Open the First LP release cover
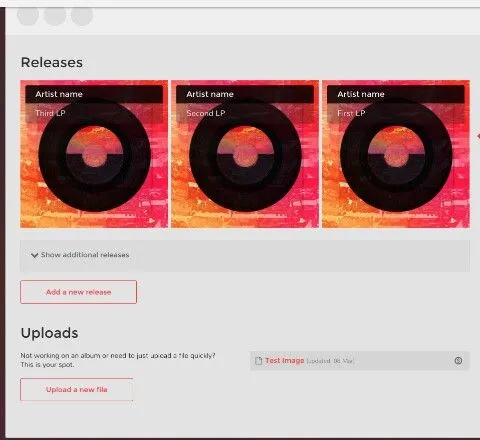 point(396,154)
